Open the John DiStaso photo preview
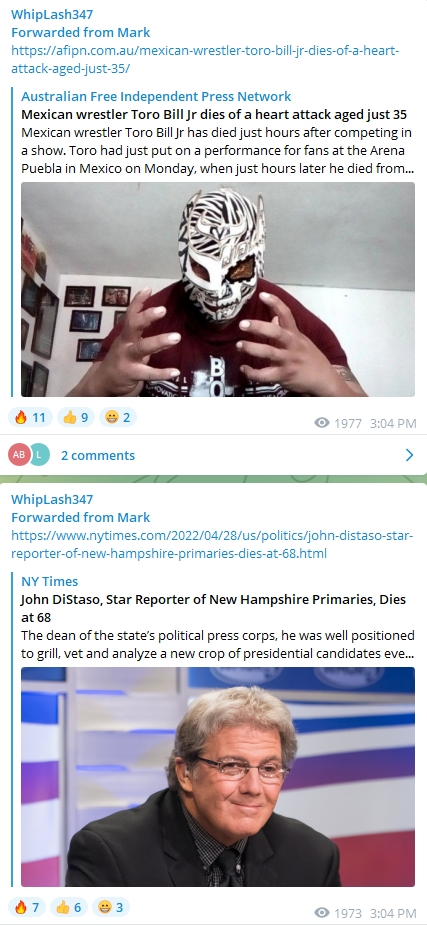The width and height of the screenshot is (427, 926). pyautogui.click(x=218, y=777)
